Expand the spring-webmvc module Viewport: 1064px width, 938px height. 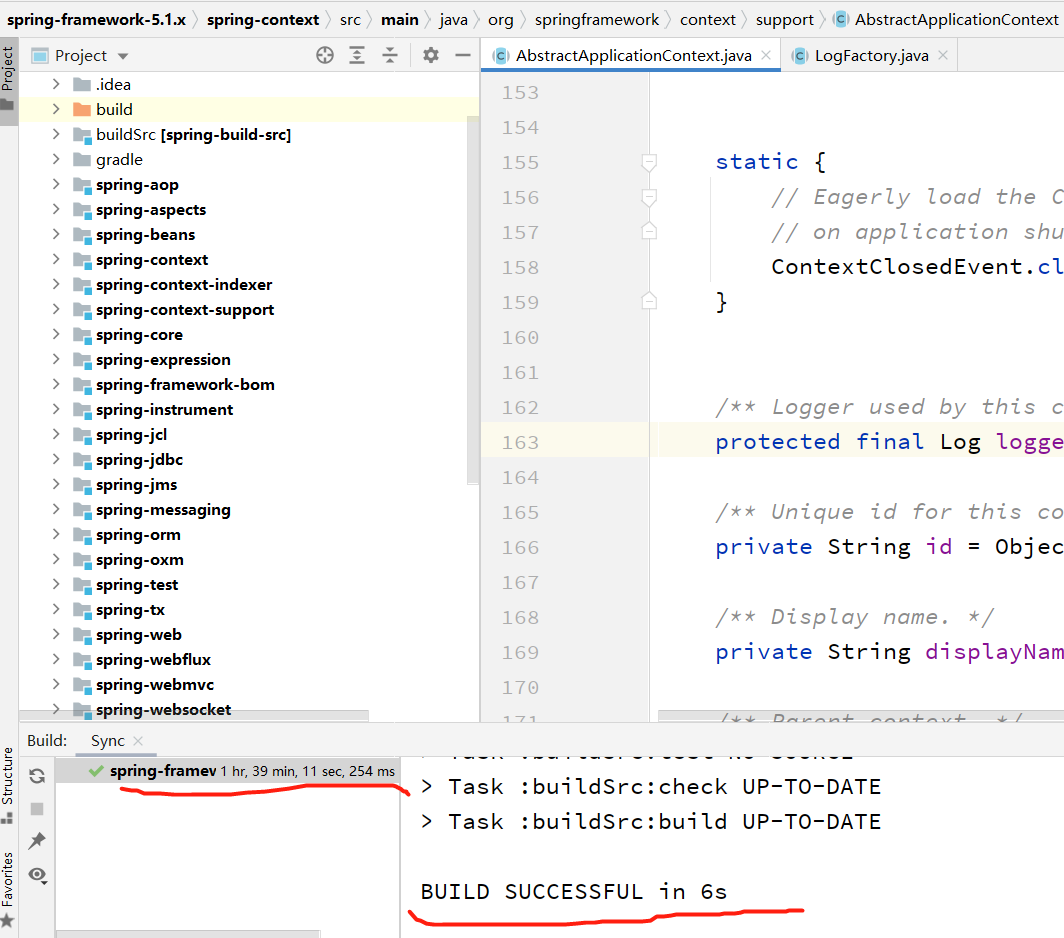(x=56, y=684)
